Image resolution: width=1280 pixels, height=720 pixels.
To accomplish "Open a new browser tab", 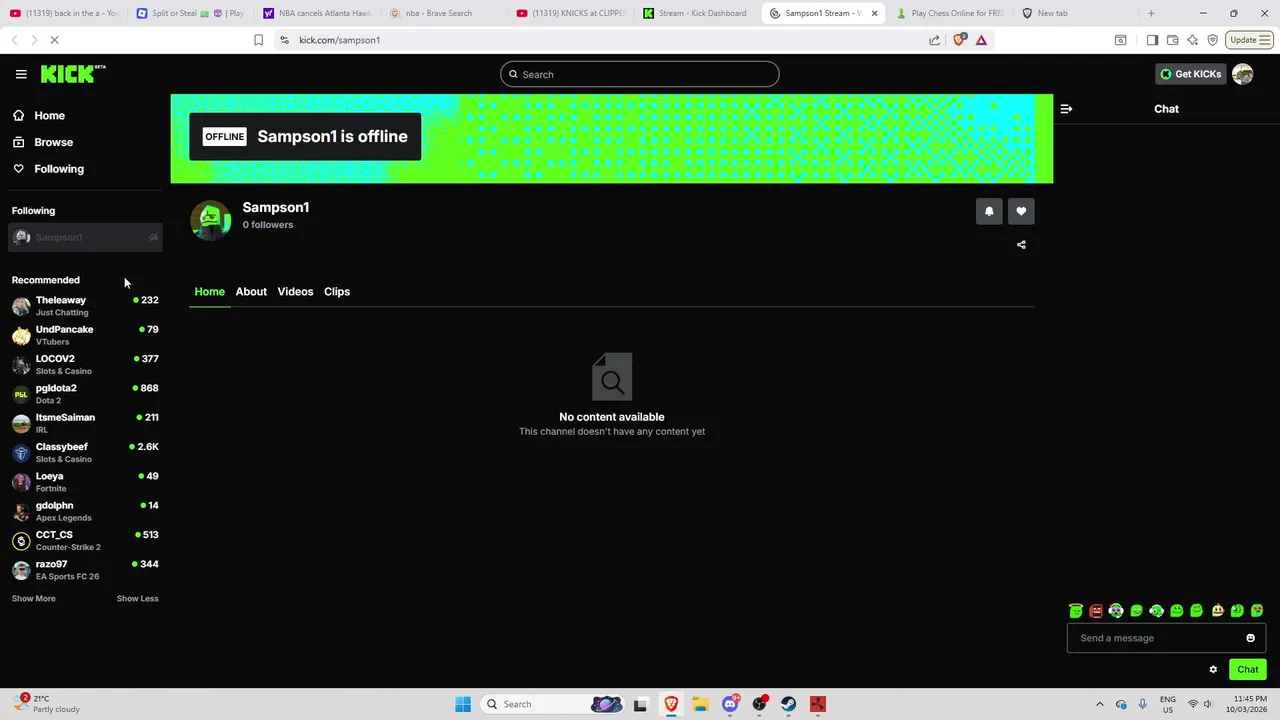I will tap(1151, 13).
